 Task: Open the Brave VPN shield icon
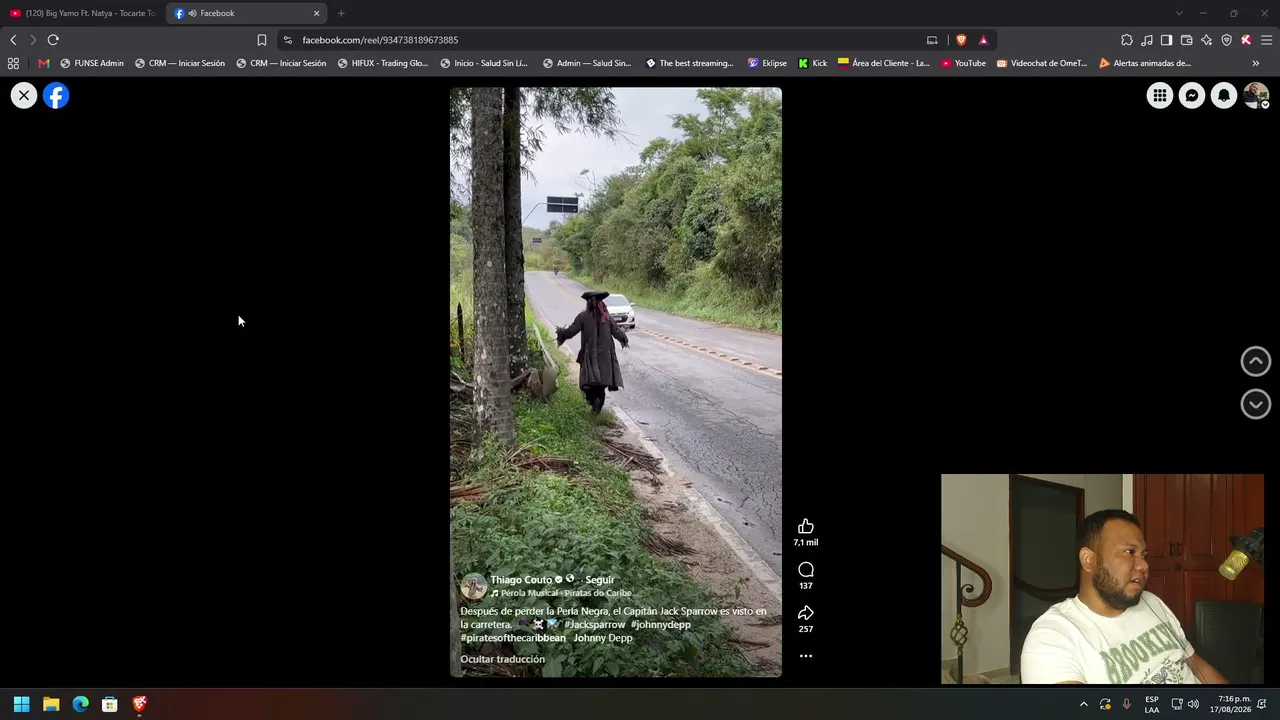pos(1226,40)
